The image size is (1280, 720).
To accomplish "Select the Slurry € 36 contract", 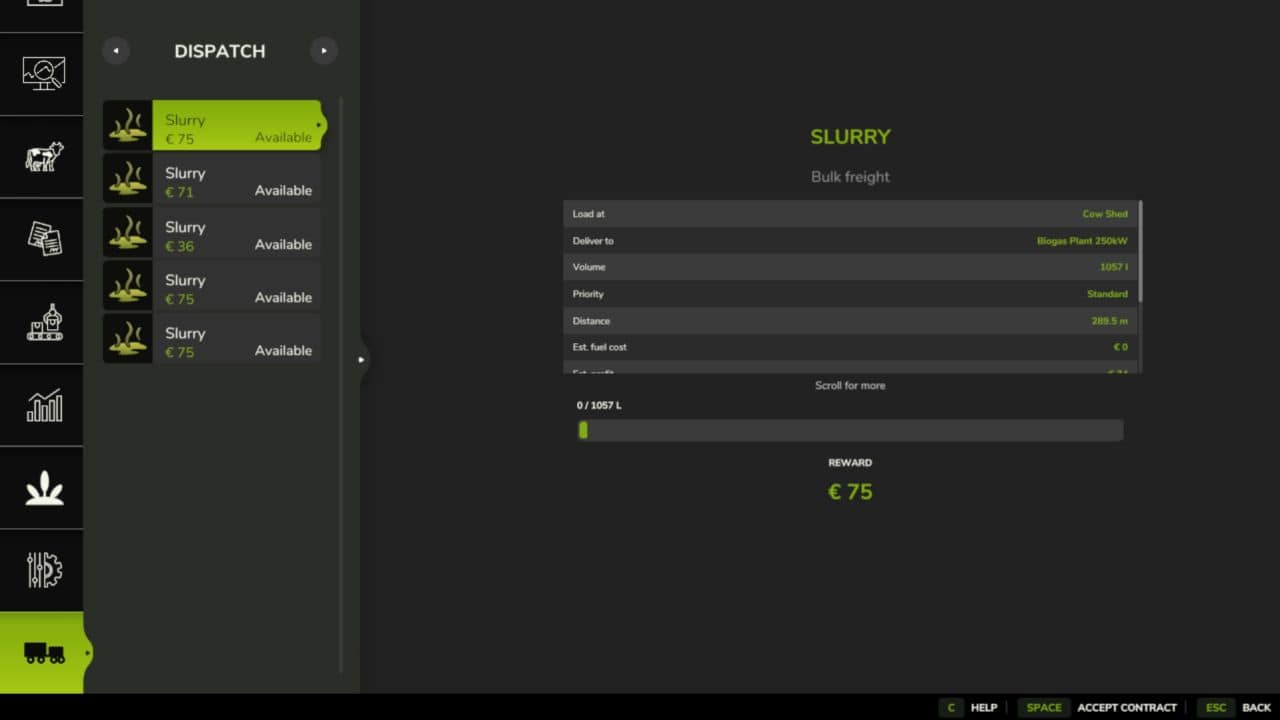I will (x=212, y=232).
